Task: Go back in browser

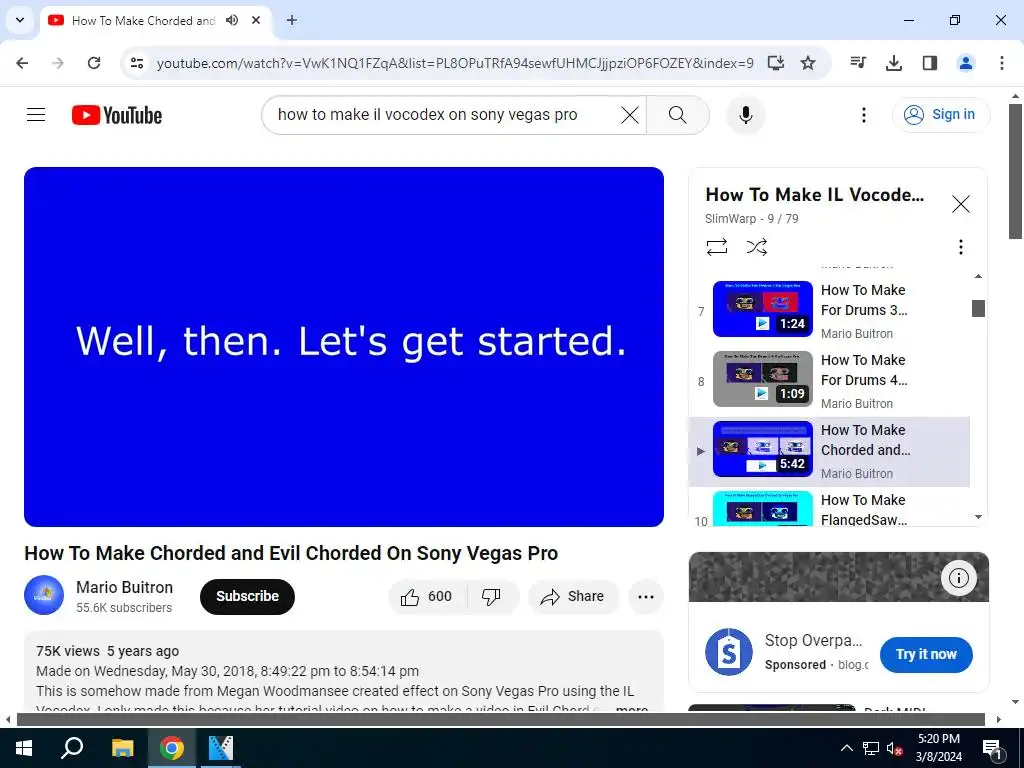Action: 22,63
